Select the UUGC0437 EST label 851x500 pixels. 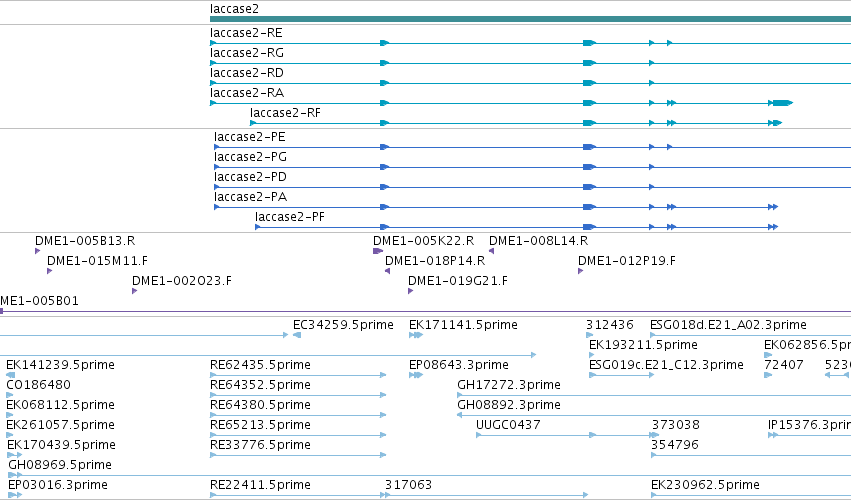pyautogui.click(x=508, y=426)
